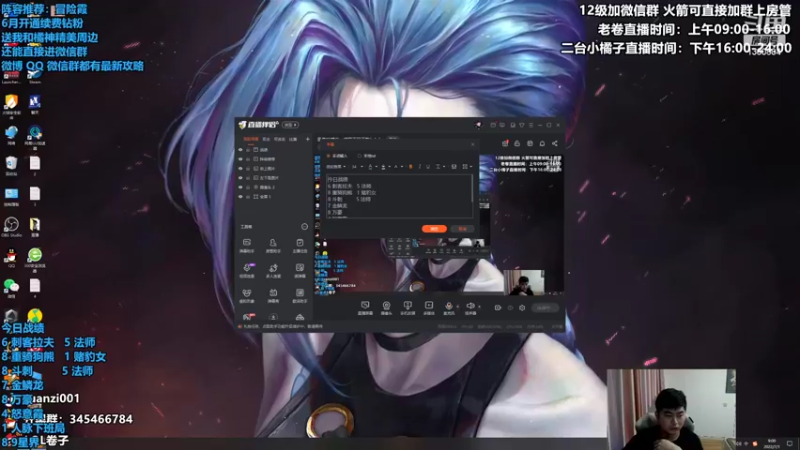The image size is (800, 450).
Task: Open the 多人连麦 tool in toolbox
Action: [x=273, y=270]
